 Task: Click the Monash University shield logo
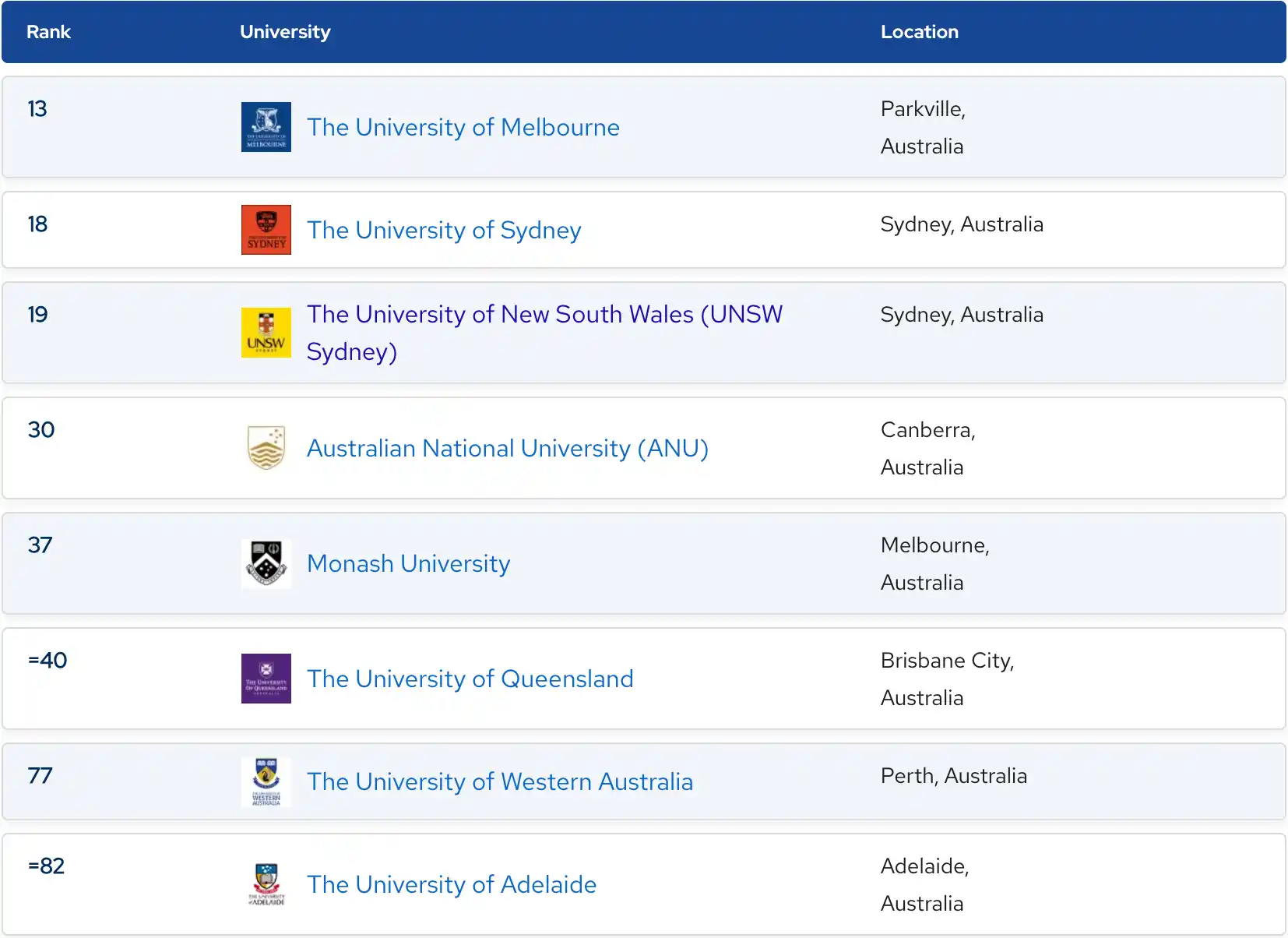266,563
